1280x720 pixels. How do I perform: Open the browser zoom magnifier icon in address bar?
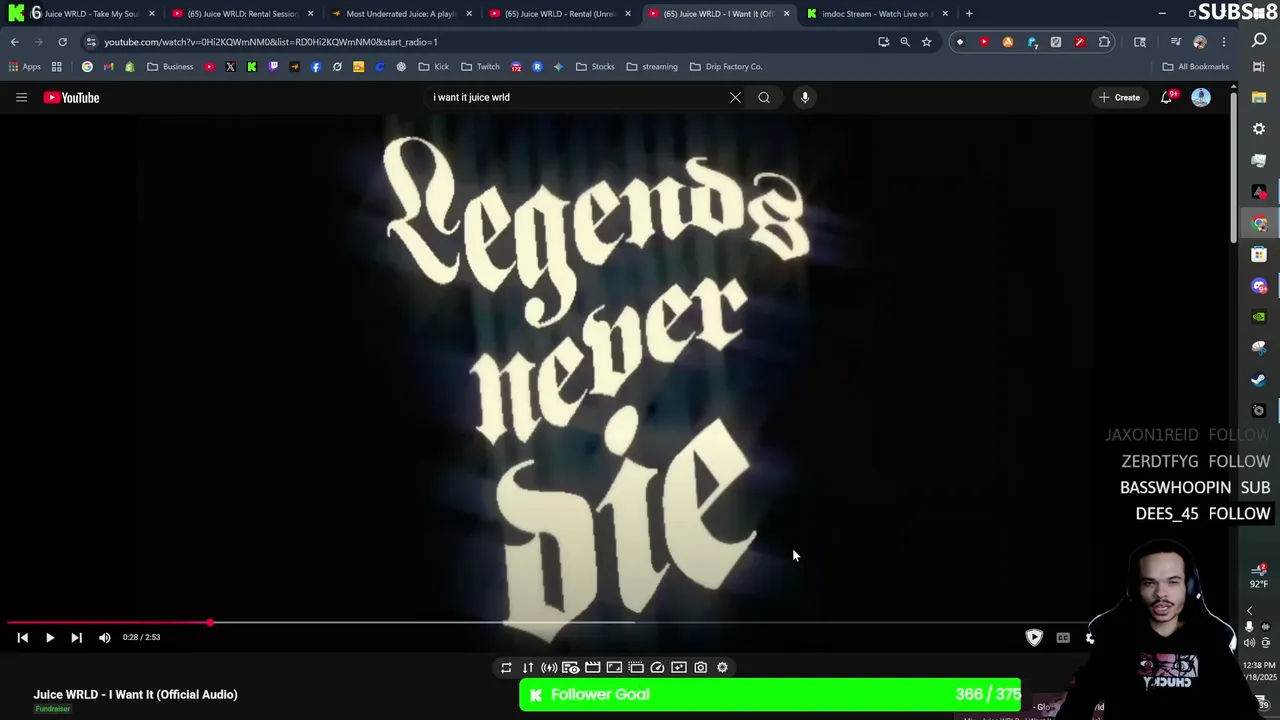[905, 42]
